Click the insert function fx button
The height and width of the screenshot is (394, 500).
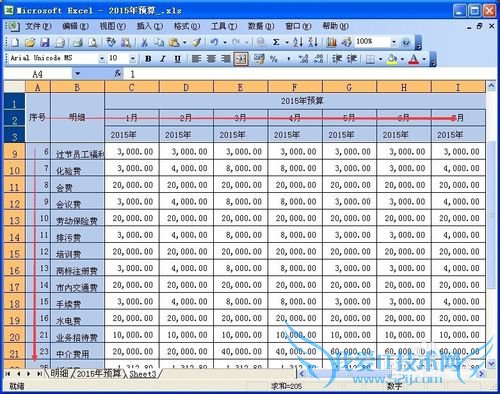click(118, 74)
